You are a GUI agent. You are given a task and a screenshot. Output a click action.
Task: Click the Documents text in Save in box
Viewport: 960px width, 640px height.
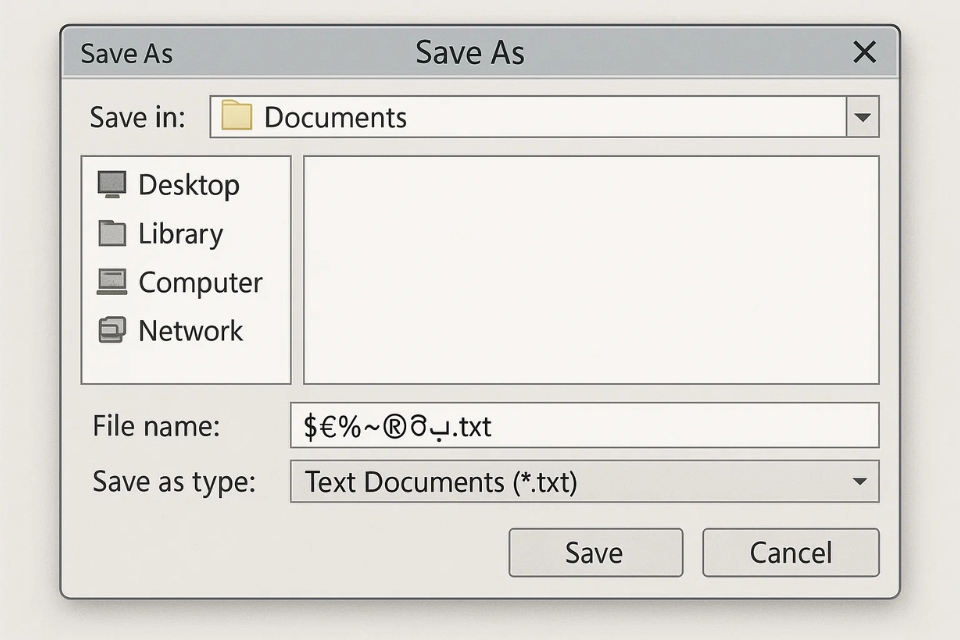click(335, 118)
